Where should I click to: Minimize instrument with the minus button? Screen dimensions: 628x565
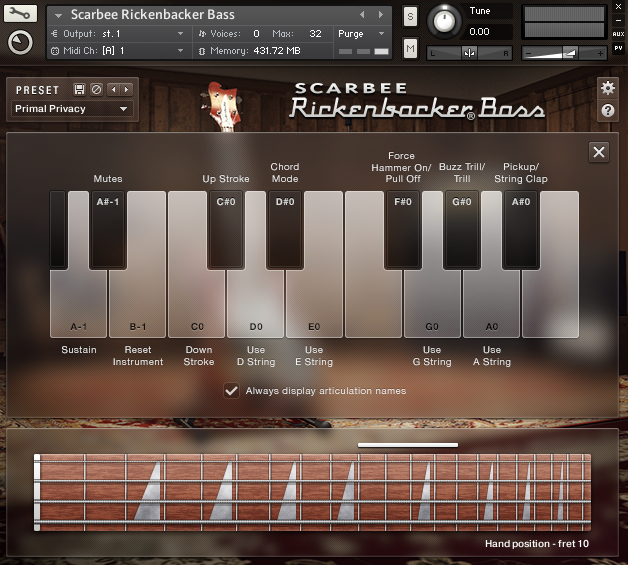(618, 20)
